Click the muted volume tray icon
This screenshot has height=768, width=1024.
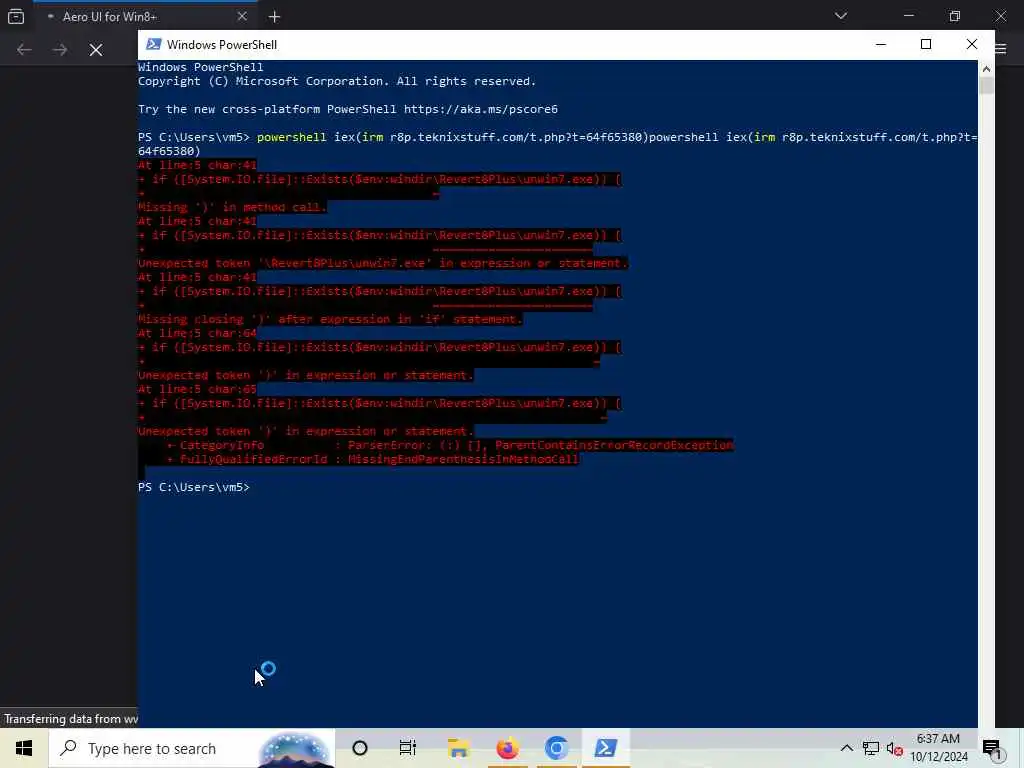click(x=894, y=748)
